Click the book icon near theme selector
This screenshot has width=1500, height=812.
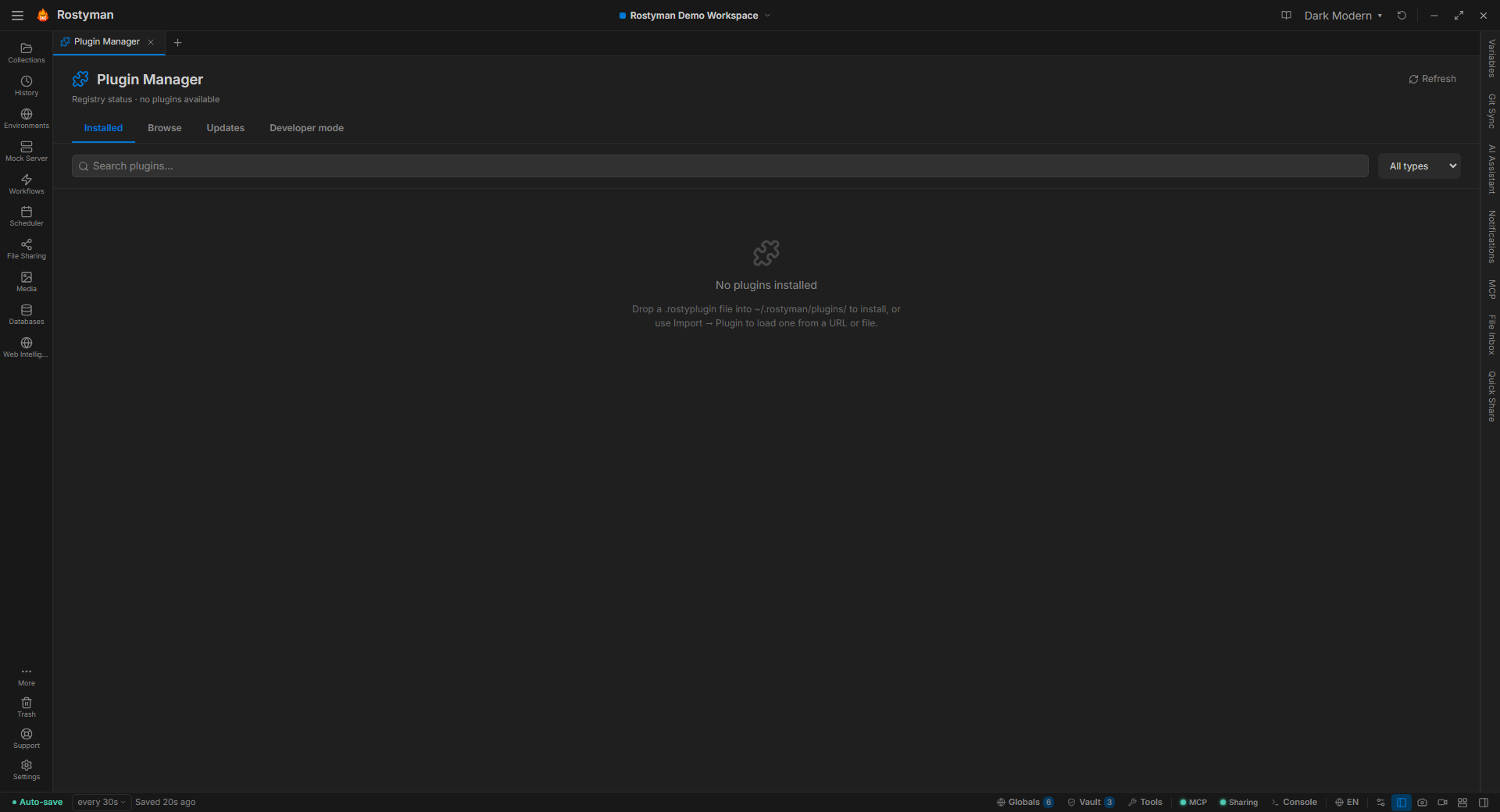[x=1286, y=16]
